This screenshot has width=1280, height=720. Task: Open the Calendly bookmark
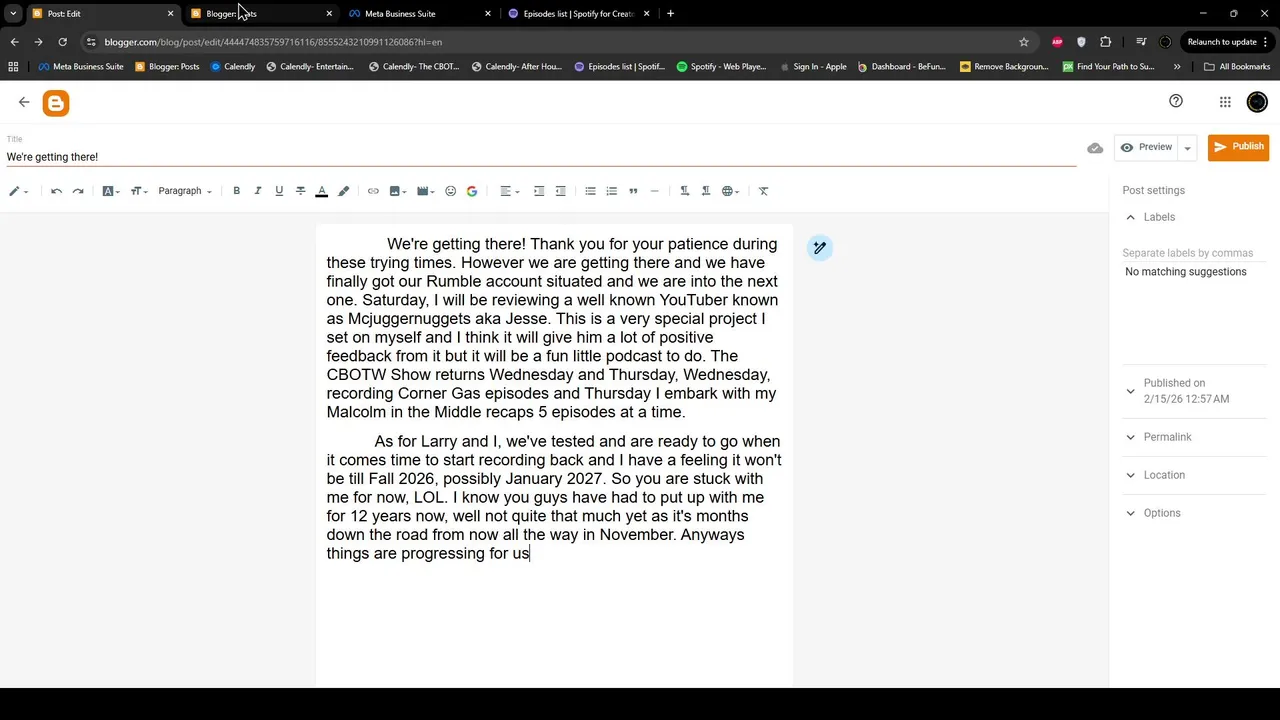[x=233, y=67]
